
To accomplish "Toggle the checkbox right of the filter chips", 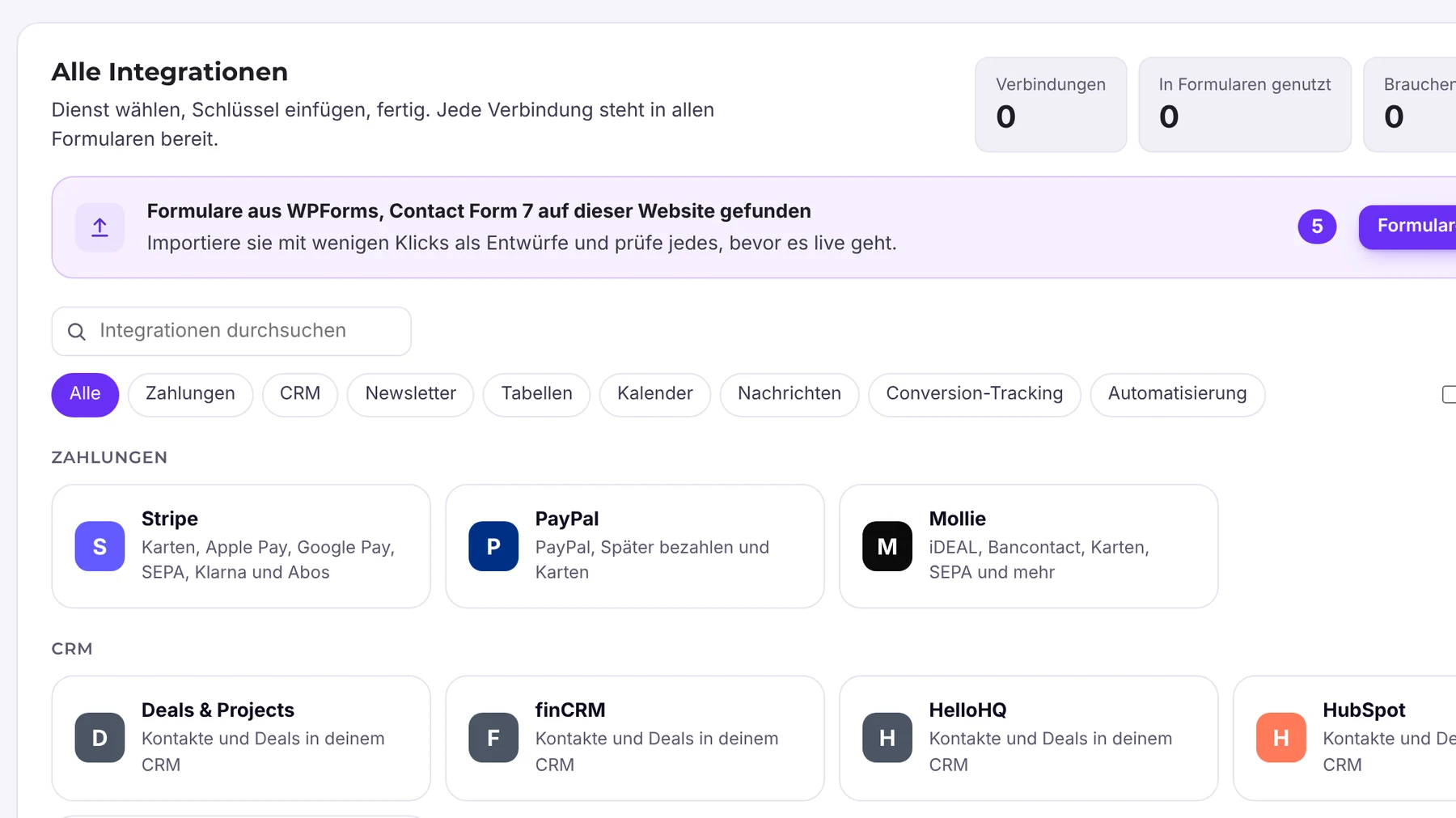I will (x=1449, y=394).
